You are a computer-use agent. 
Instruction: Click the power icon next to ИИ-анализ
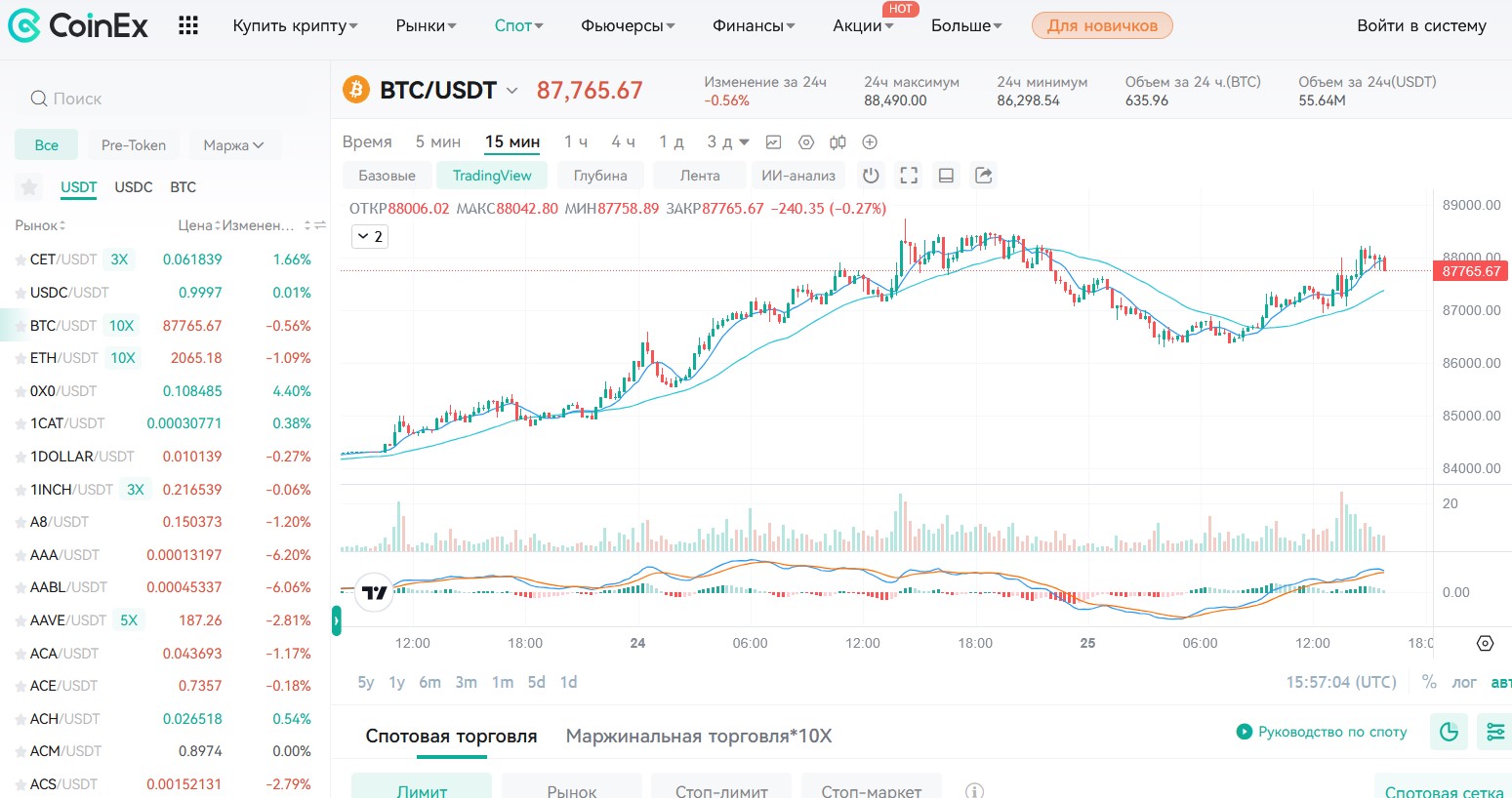pos(871,176)
